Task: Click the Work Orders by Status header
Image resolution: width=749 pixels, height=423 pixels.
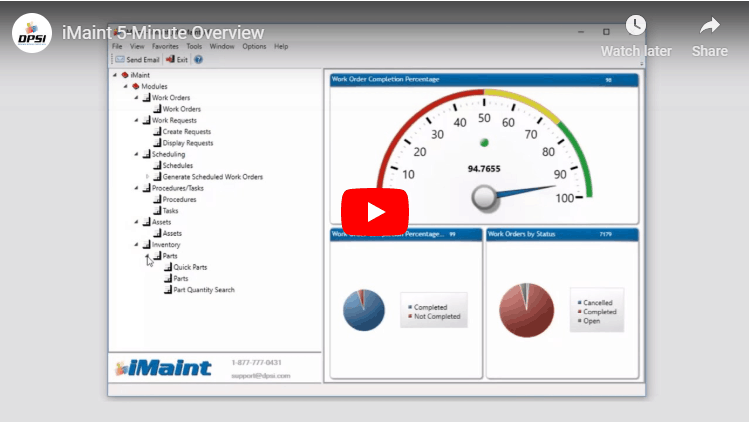Action: pyautogui.click(x=562, y=234)
